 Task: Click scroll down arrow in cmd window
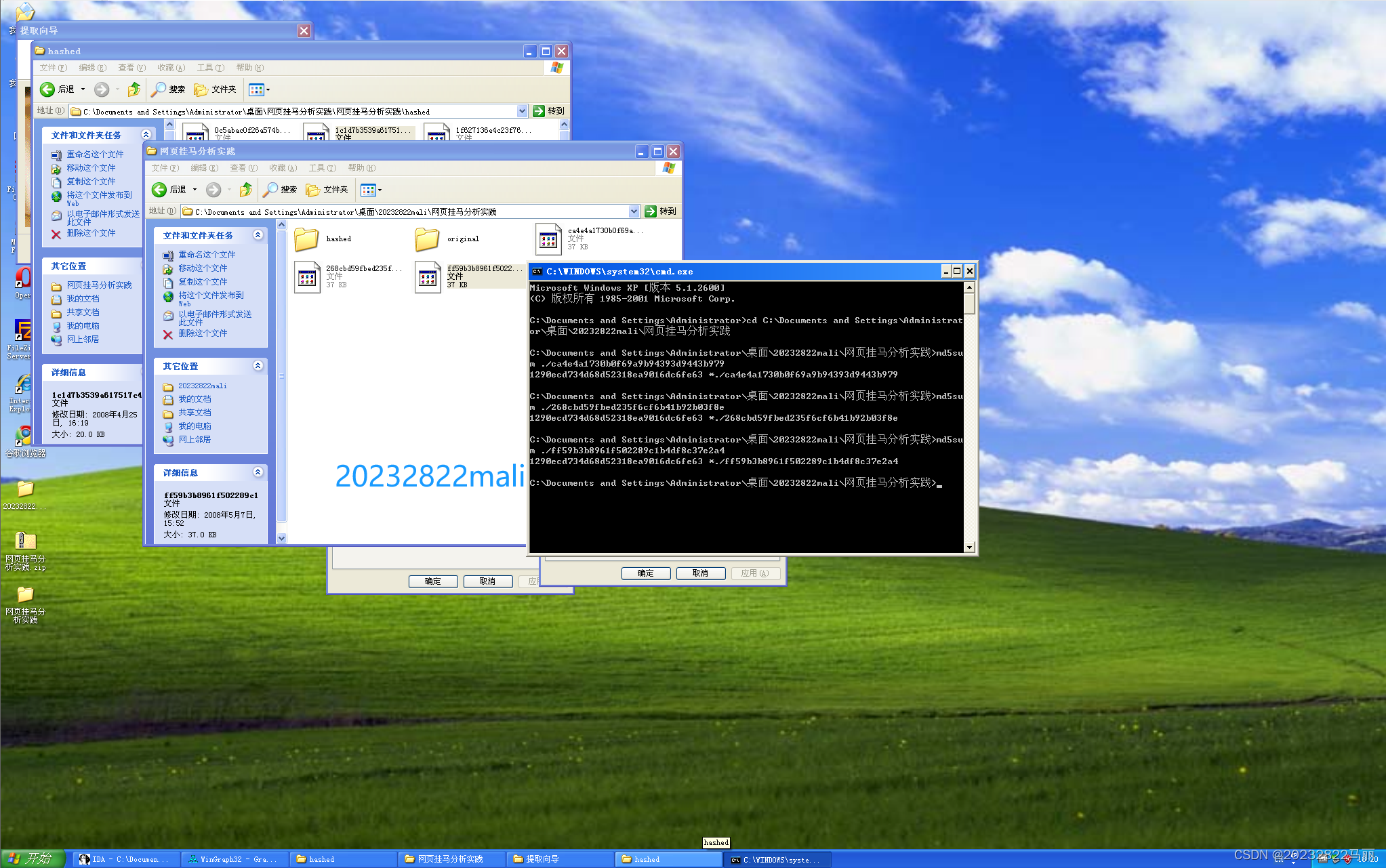969,547
